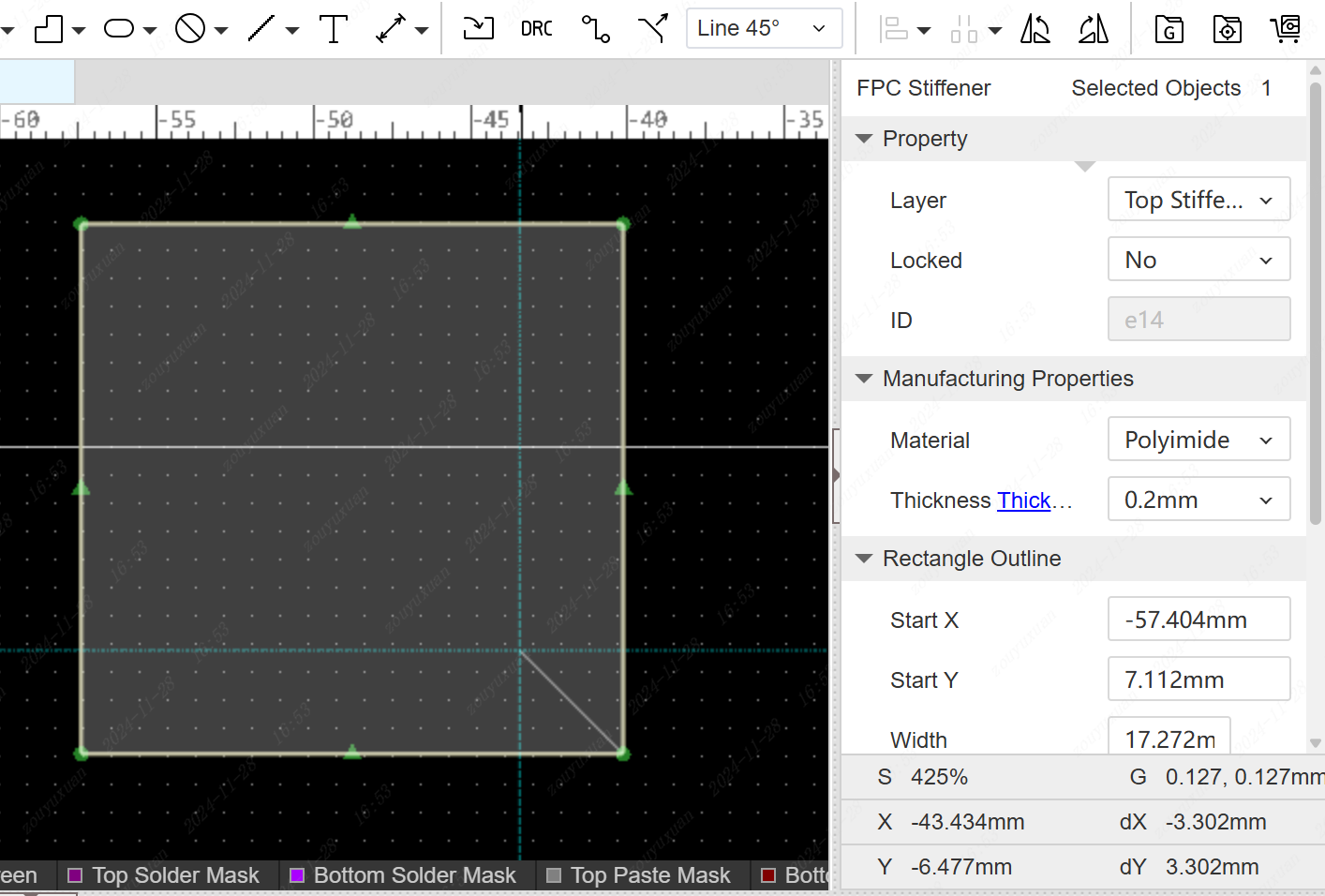
Task: Select the line drawing tool
Action: pyautogui.click(x=261, y=29)
